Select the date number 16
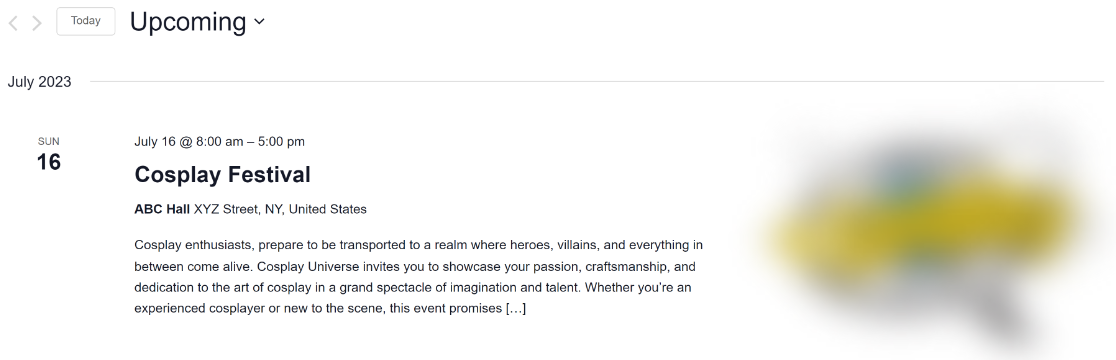This screenshot has width=1116, height=360. point(48,162)
